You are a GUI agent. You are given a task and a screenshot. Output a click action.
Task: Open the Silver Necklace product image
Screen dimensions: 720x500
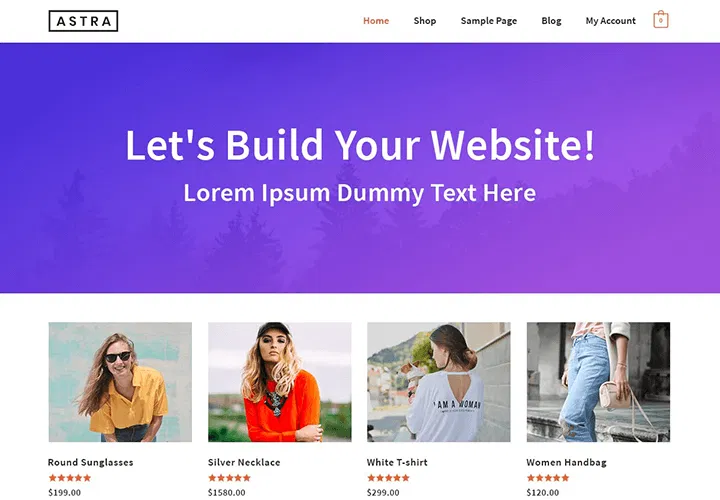(280, 382)
